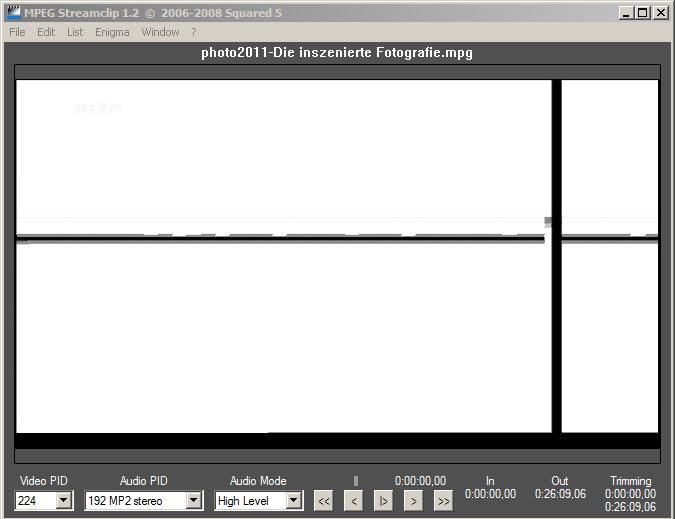Expand the Audio PID dropdown arrow
This screenshot has width=675, height=519.
[x=194, y=500]
